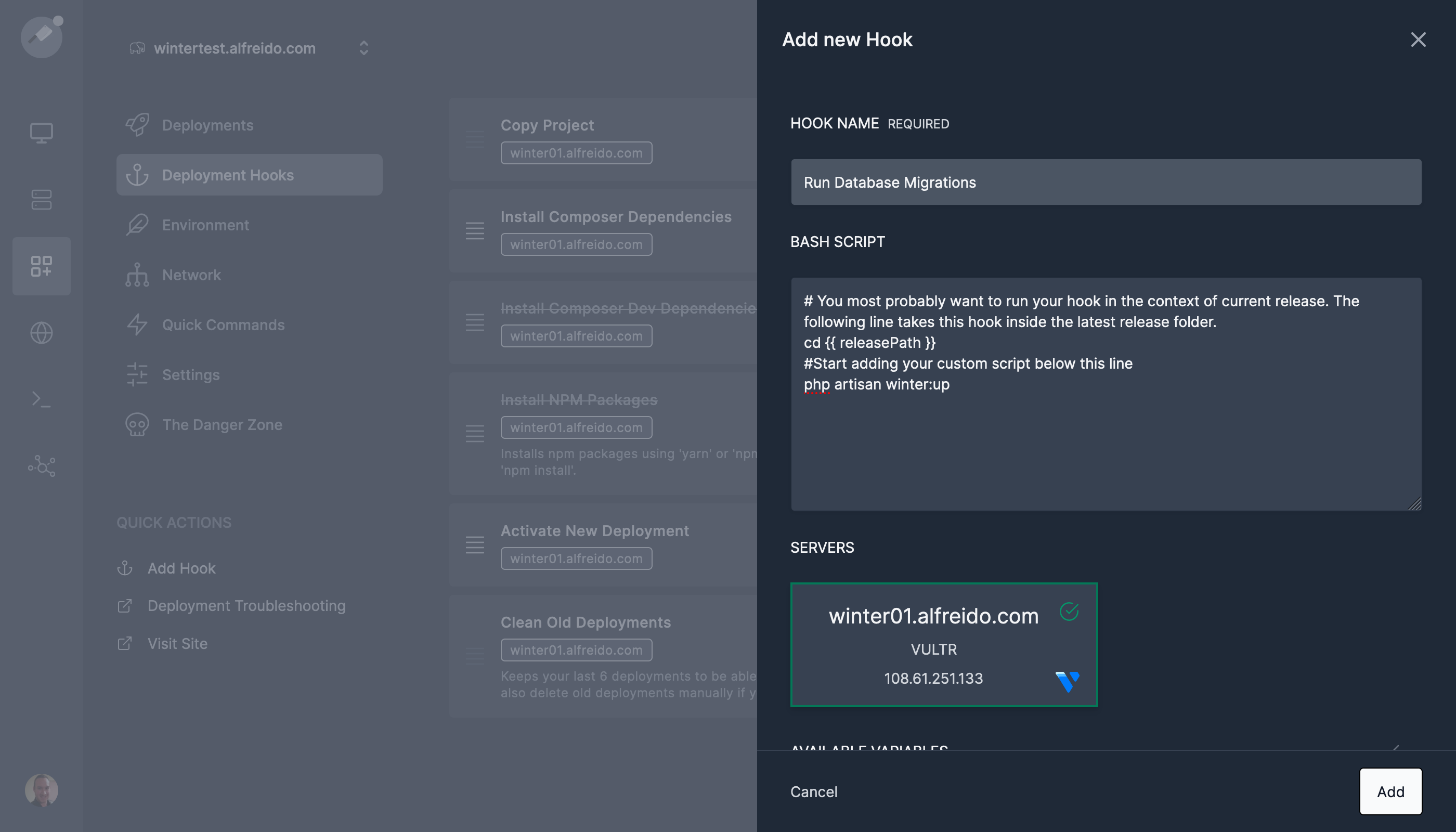The height and width of the screenshot is (832, 1456).
Task: Click the Cleavr logo at the top left
Action: point(41,36)
